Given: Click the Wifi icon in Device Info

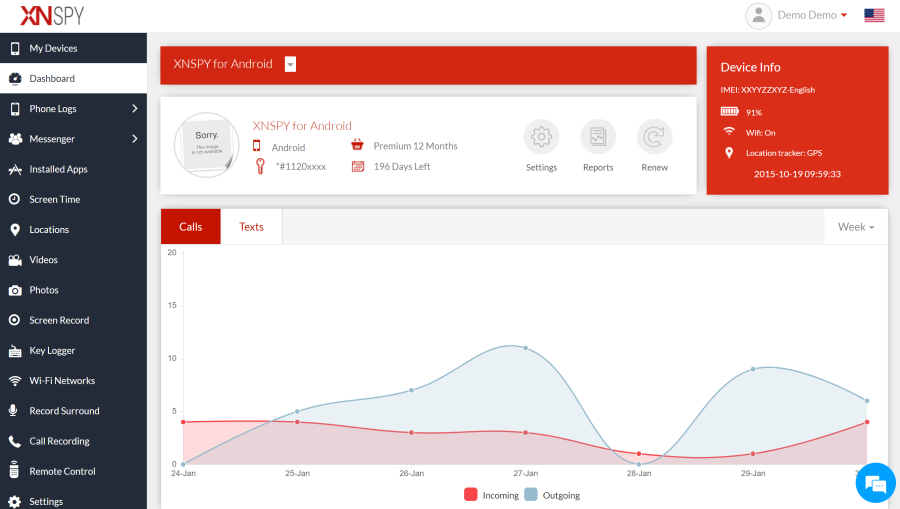Looking at the screenshot, I should tap(729, 131).
